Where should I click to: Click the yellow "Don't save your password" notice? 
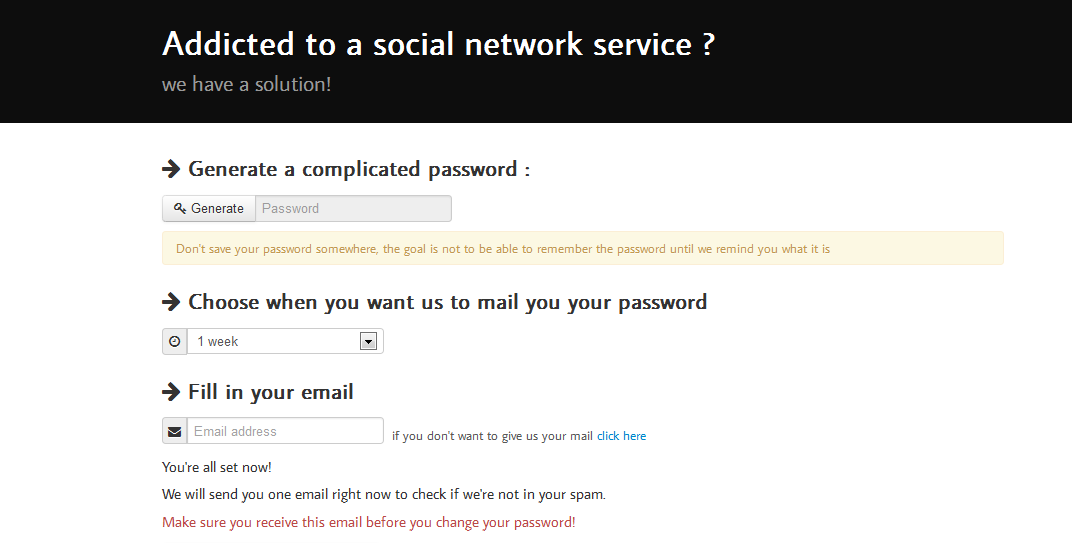point(582,249)
